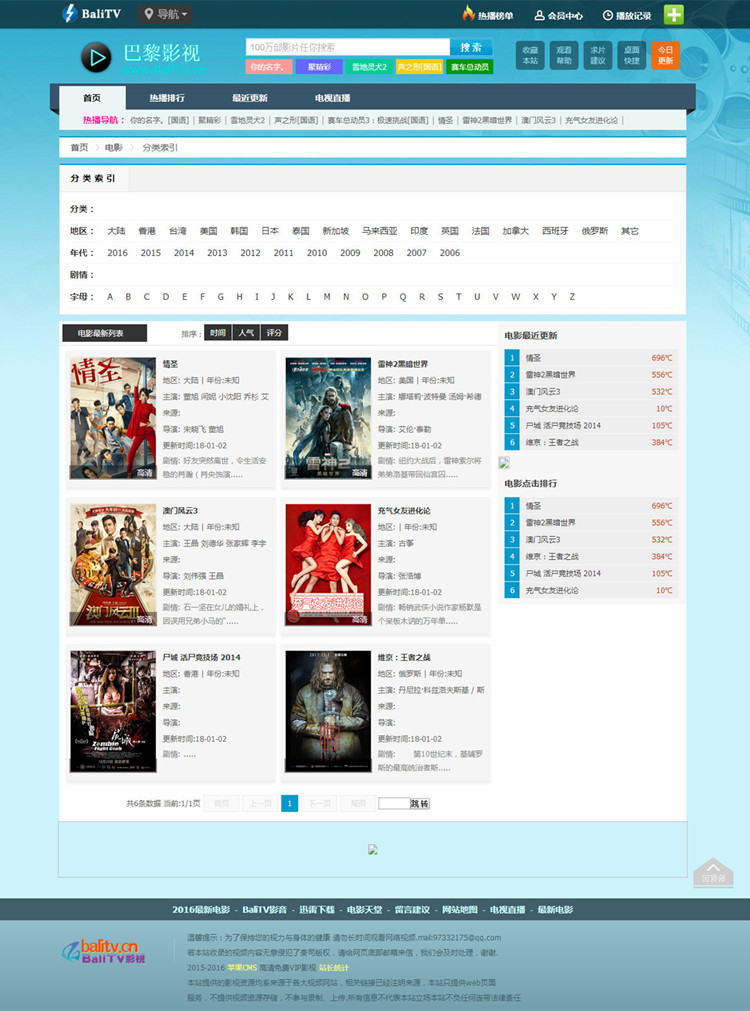
Task: Sort the movie list by 评分
Action: pyautogui.click(x=274, y=333)
